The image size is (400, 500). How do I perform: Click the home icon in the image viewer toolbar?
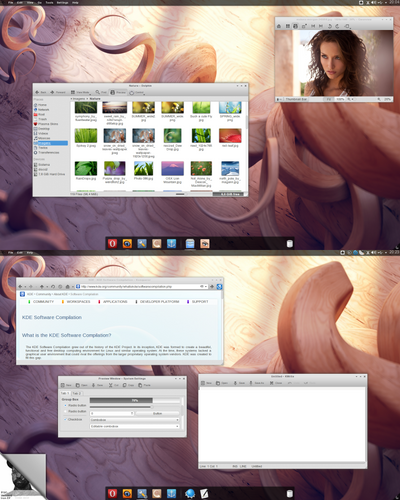[279, 26]
